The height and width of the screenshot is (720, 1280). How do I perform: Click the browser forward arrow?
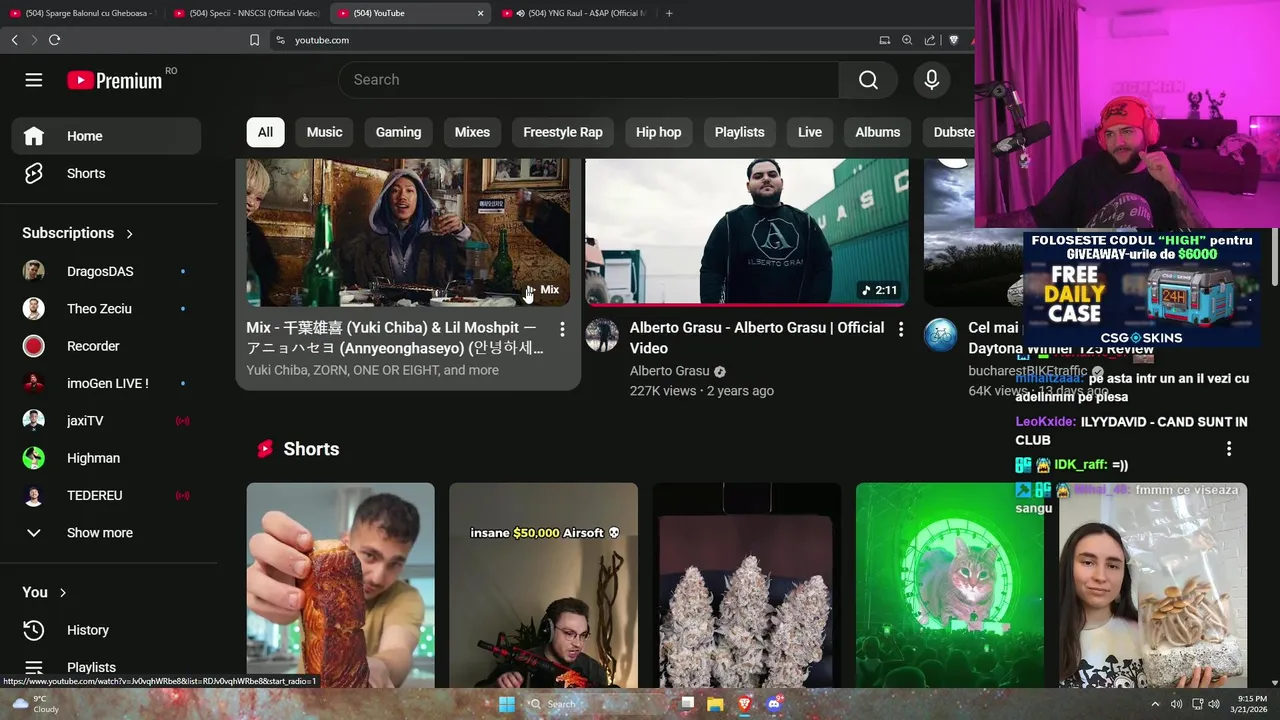coord(34,40)
